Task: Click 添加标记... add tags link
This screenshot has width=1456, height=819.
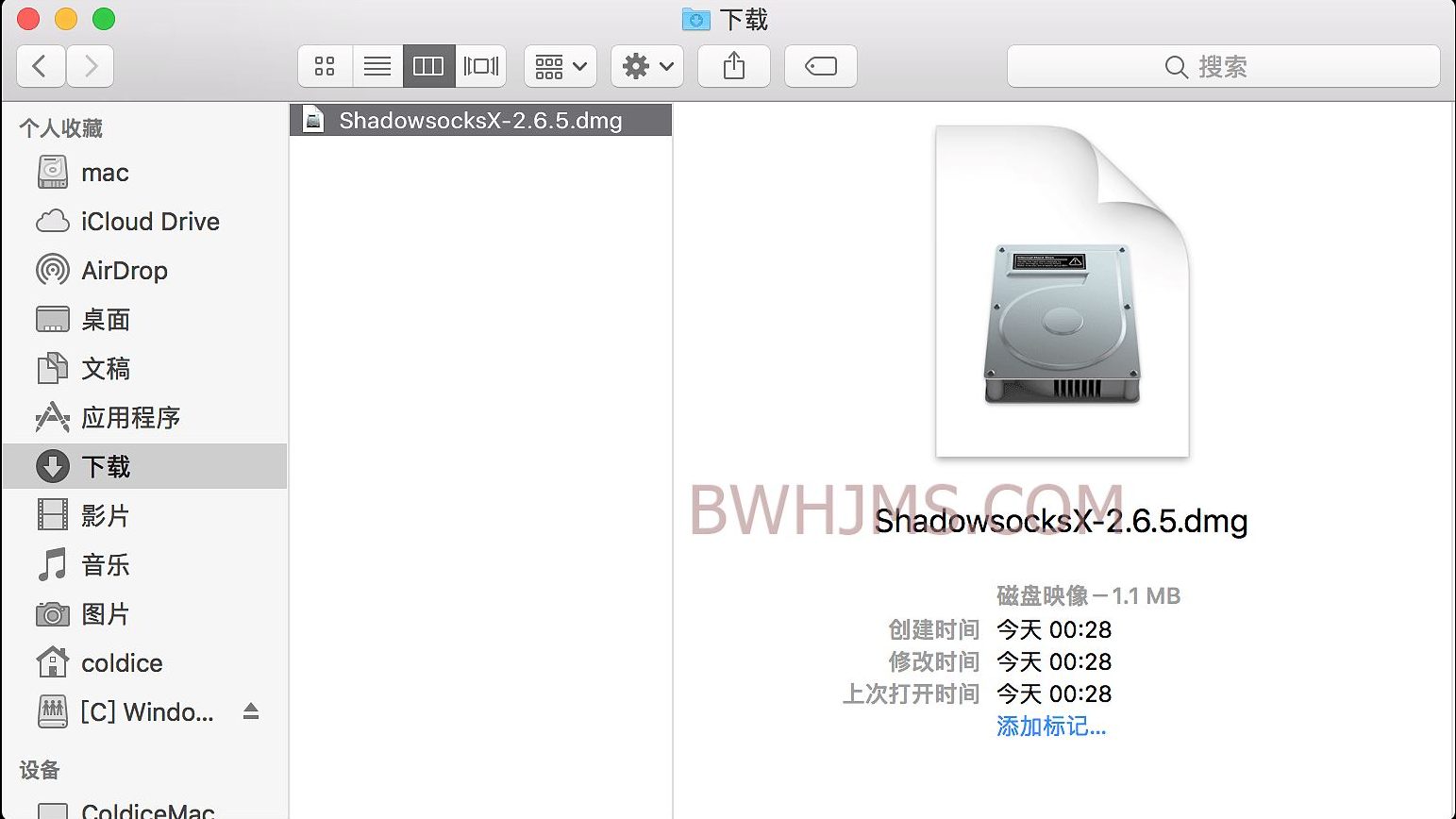Action: (x=1051, y=726)
